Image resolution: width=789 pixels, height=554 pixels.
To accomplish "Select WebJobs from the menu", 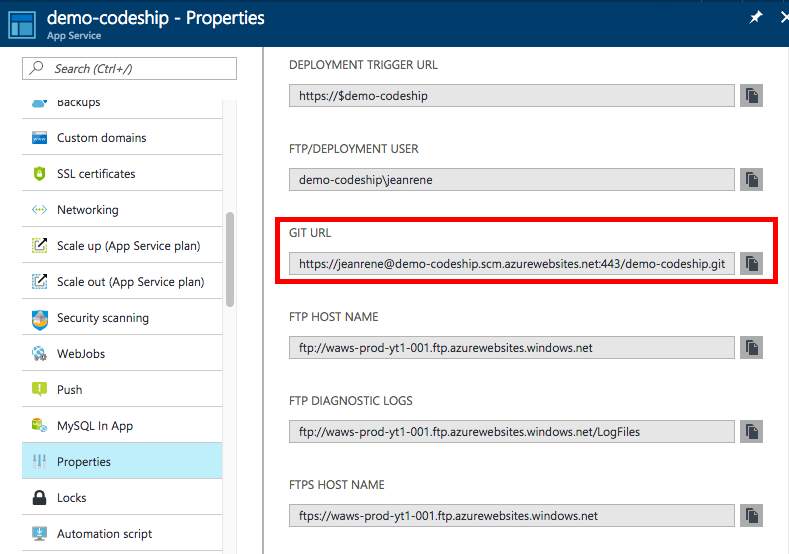I will (x=122, y=354).
